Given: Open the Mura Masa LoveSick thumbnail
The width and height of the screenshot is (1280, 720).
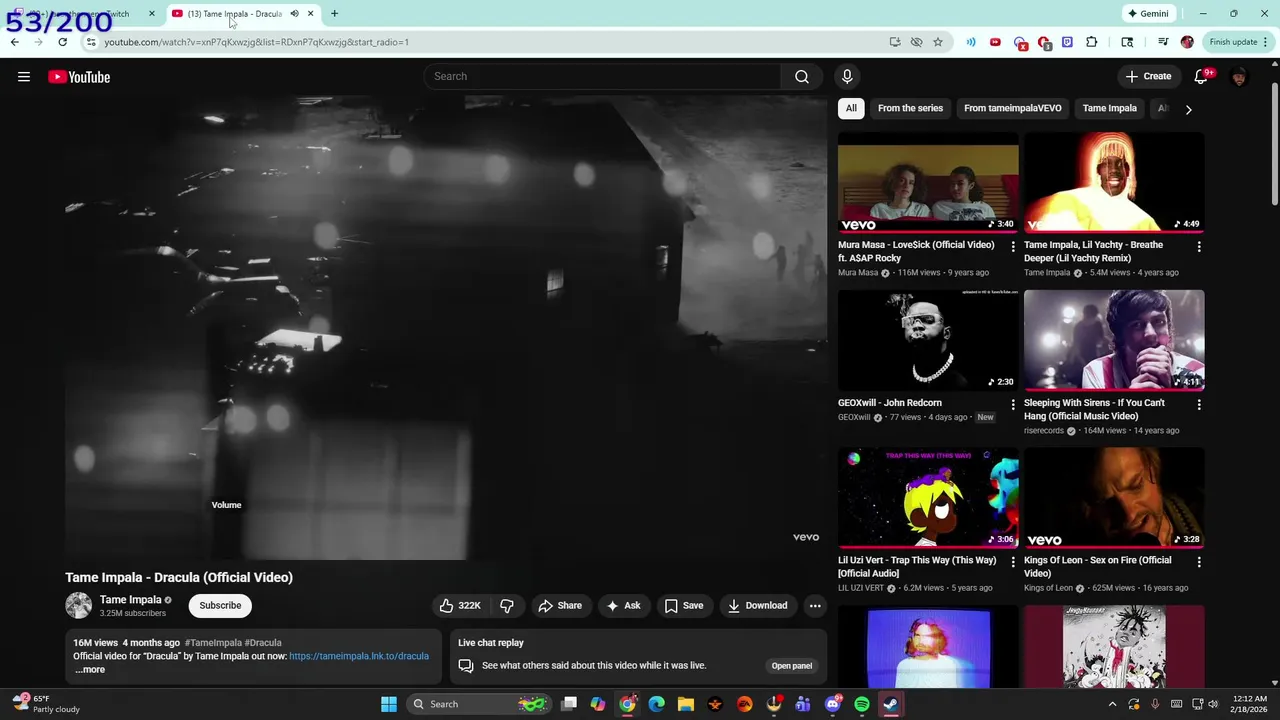Looking at the screenshot, I should tap(928, 183).
